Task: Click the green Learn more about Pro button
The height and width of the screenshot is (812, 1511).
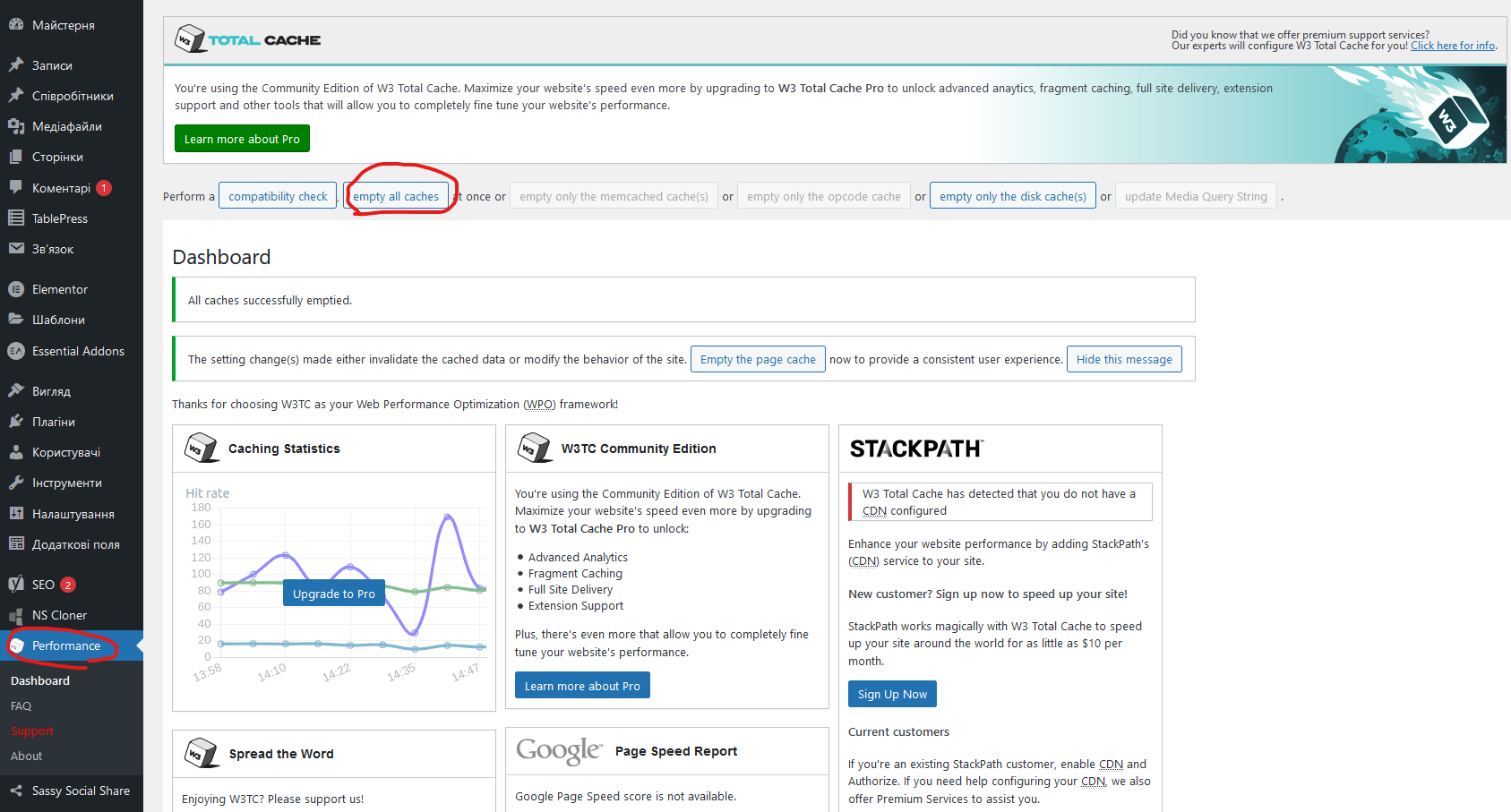Action: point(242,139)
